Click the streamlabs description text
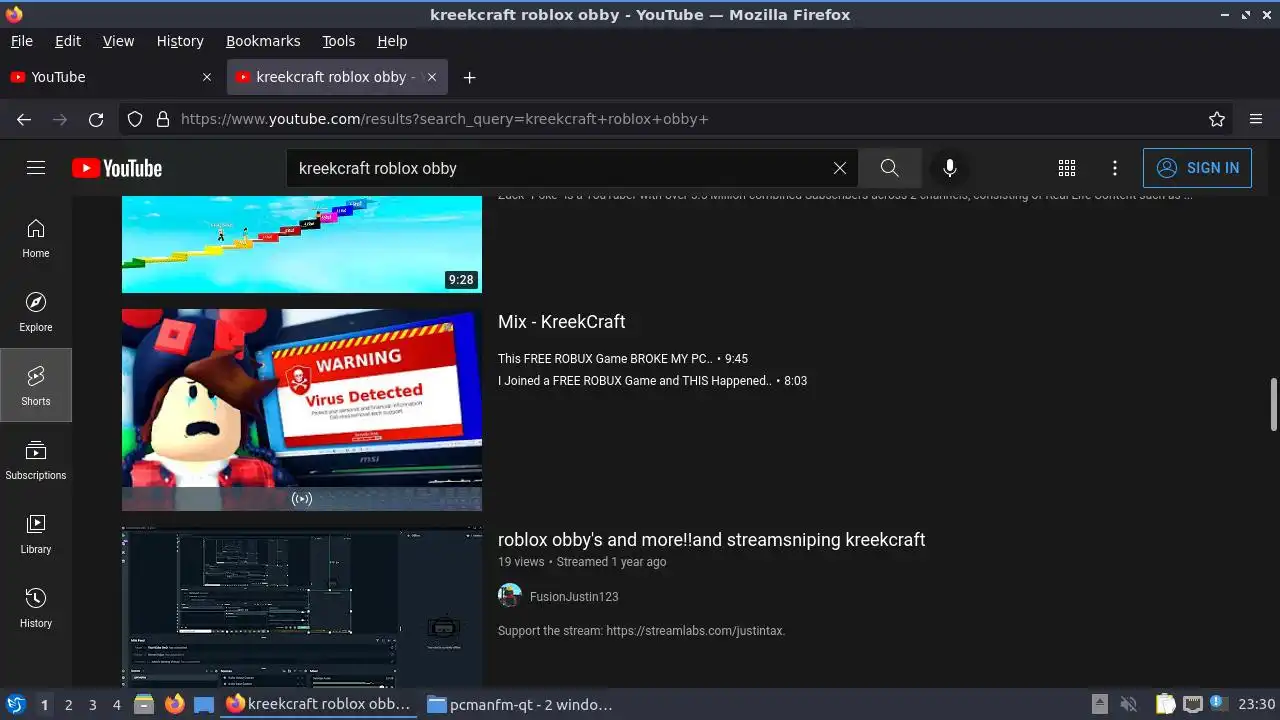 click(642, 631)
